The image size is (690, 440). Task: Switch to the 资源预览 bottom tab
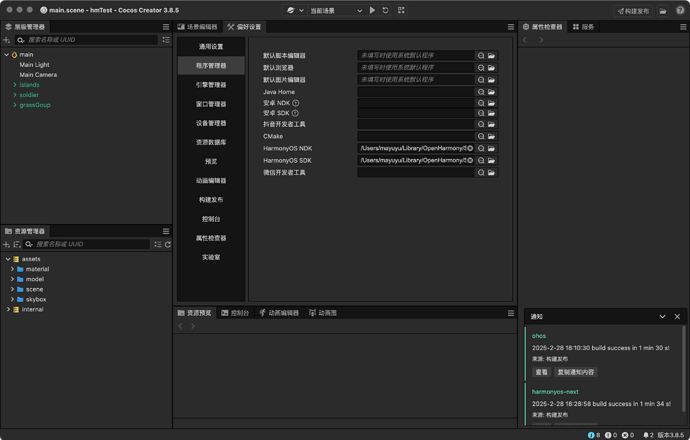pos(195,313)
